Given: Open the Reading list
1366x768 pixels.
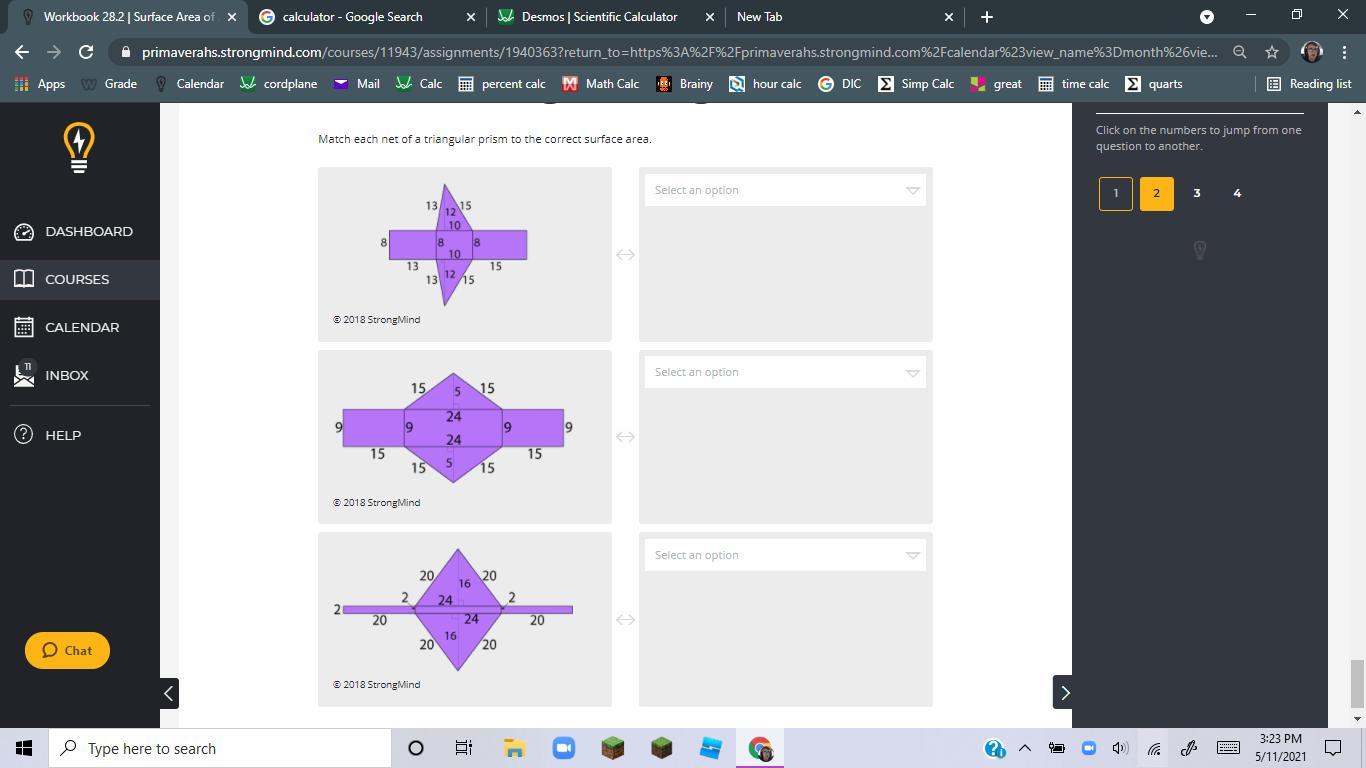Looking at the screenshot, I should point(1309,84).
